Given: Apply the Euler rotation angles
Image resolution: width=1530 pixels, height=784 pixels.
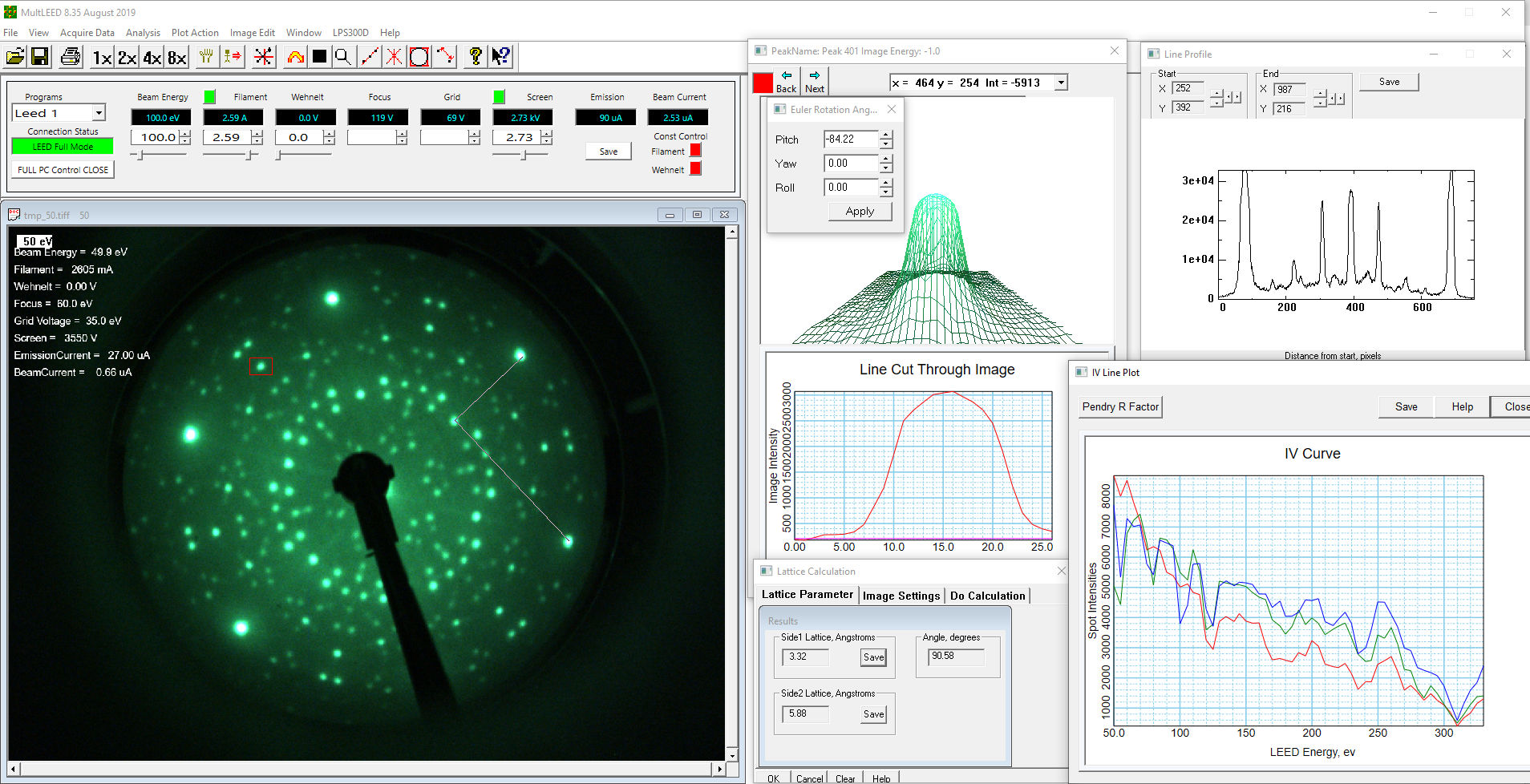Looking at the screenshot, I should (x=859, y=211).
